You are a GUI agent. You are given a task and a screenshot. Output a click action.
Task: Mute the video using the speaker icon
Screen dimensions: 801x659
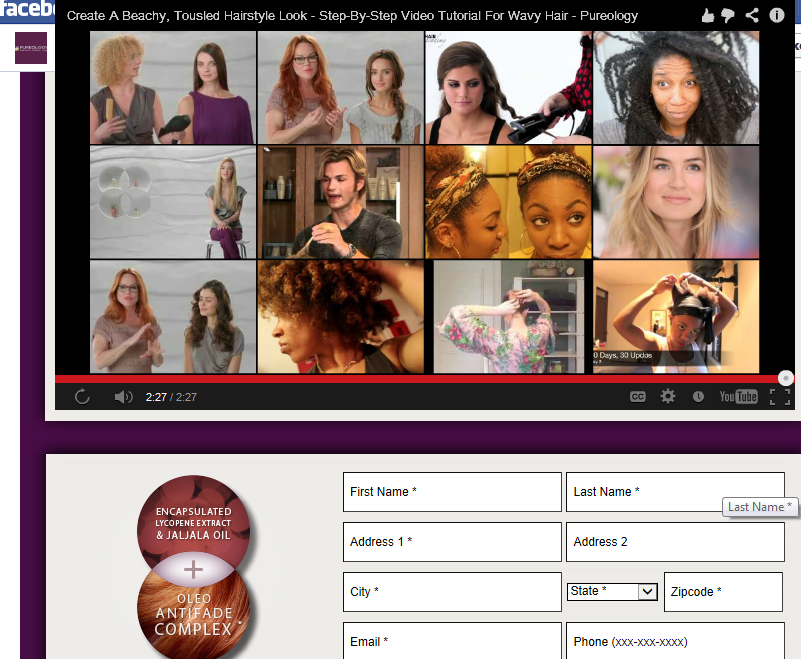coord(123,397)
